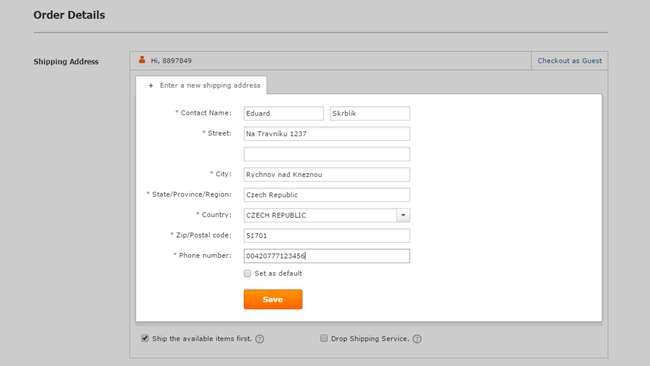Click the first name field with Eduard

tap(284, 113)
